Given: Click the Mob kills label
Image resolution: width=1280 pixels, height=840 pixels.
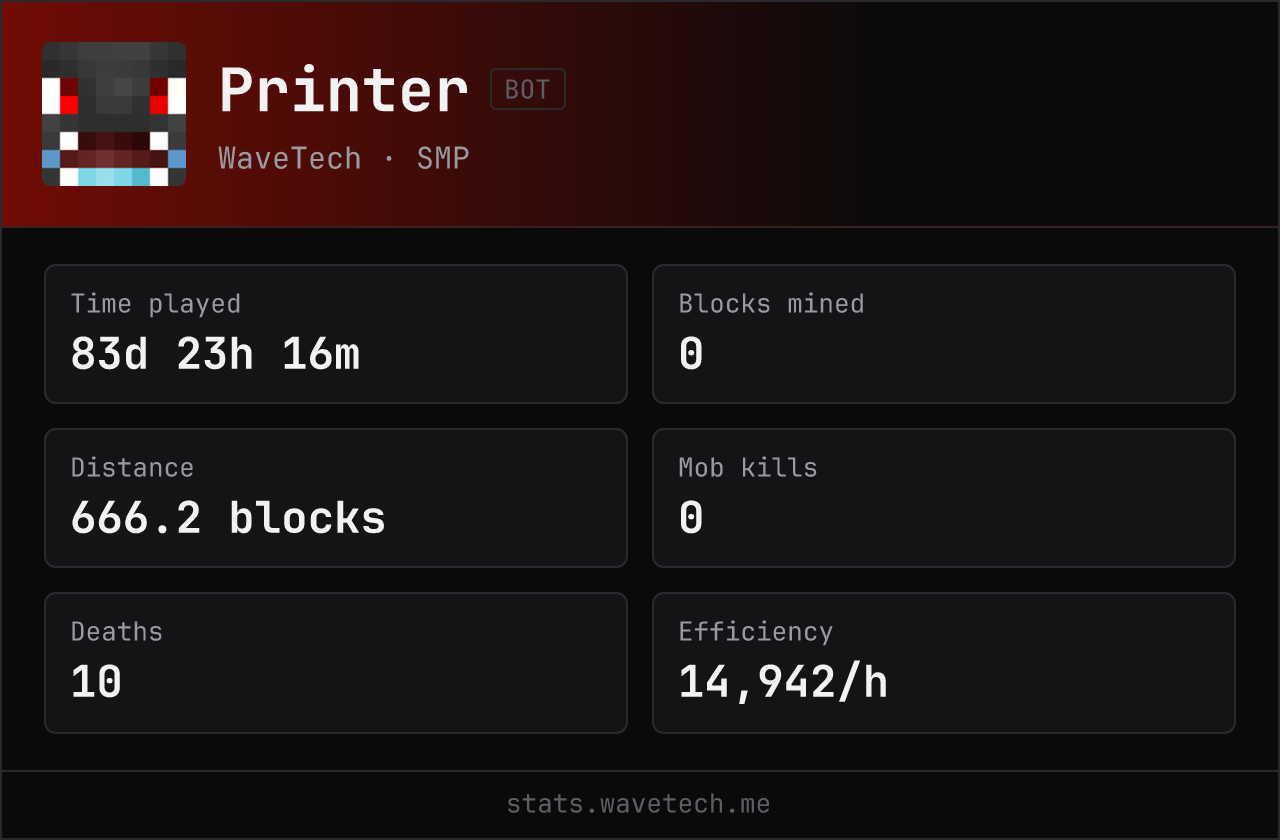Looking at the screenshot, I should pyautogui.click(x=748, y=468).
